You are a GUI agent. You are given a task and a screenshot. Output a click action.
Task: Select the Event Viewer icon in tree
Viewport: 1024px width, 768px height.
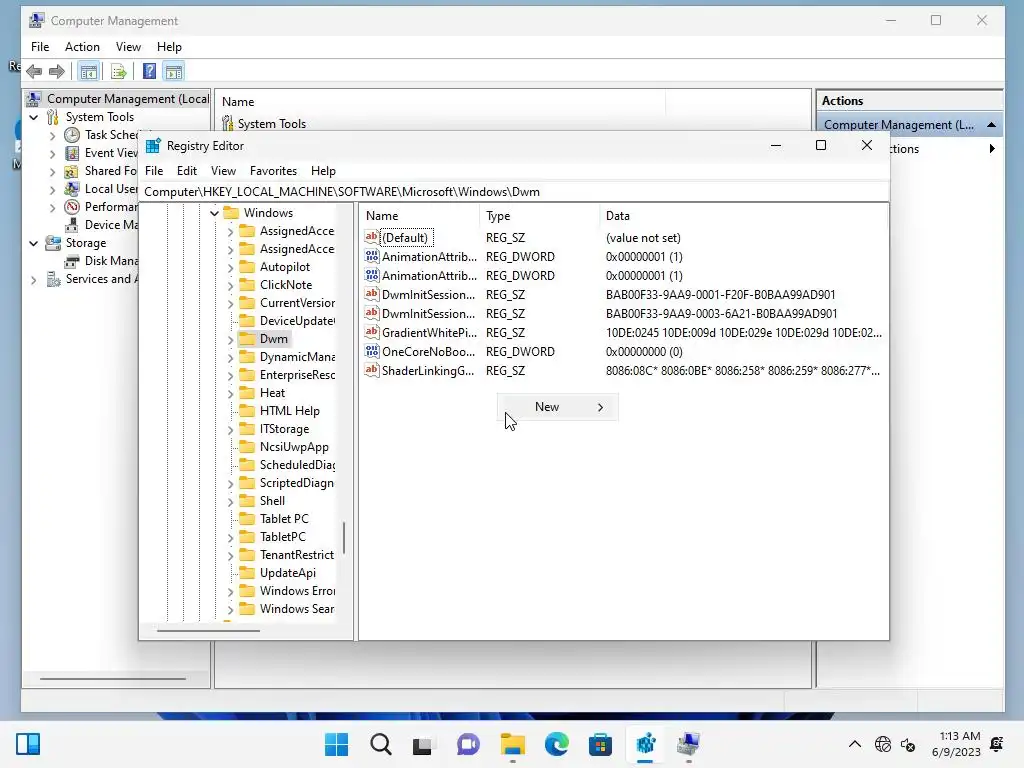tap(72, 153)
